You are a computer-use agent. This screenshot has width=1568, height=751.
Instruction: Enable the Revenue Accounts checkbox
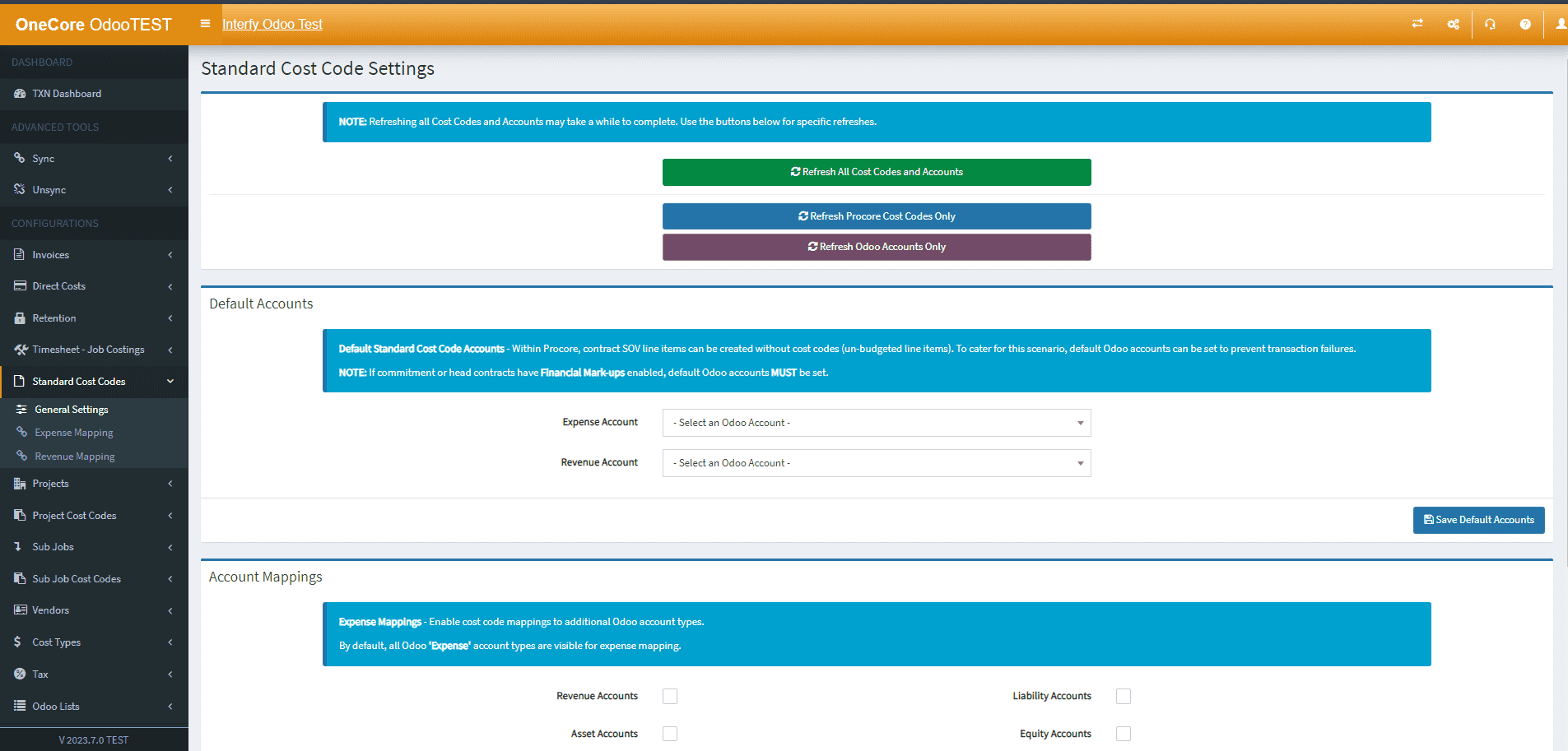[x=670, y=697]
